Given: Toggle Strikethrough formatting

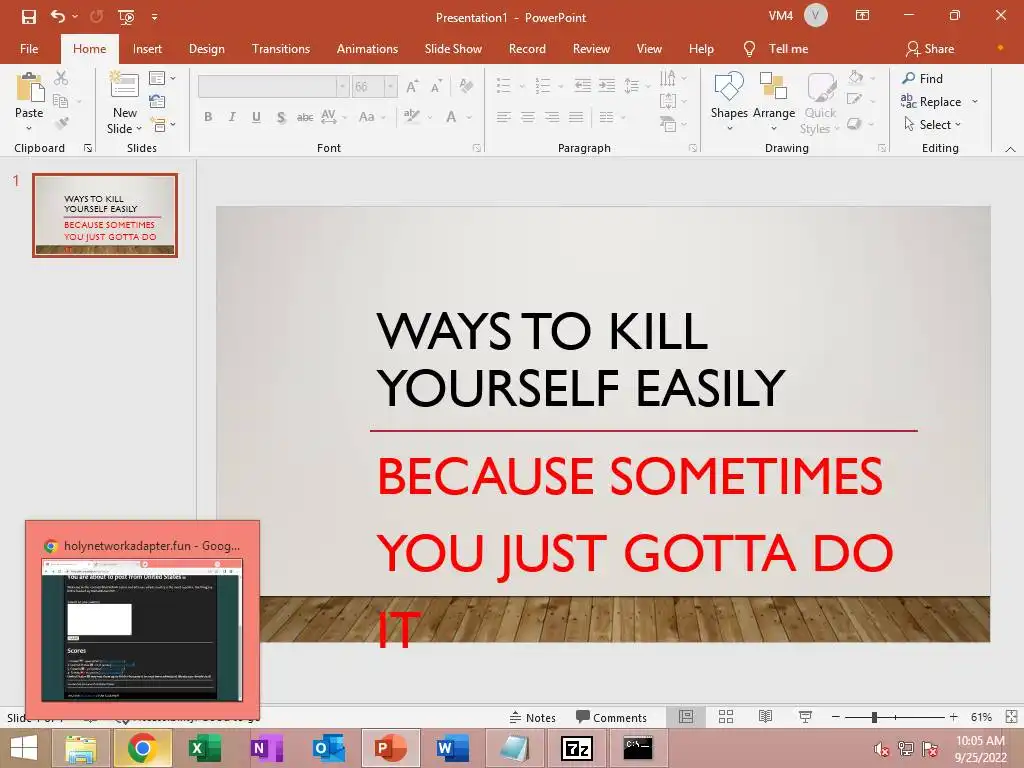Looking at the screenshot, I should [305, 117].
